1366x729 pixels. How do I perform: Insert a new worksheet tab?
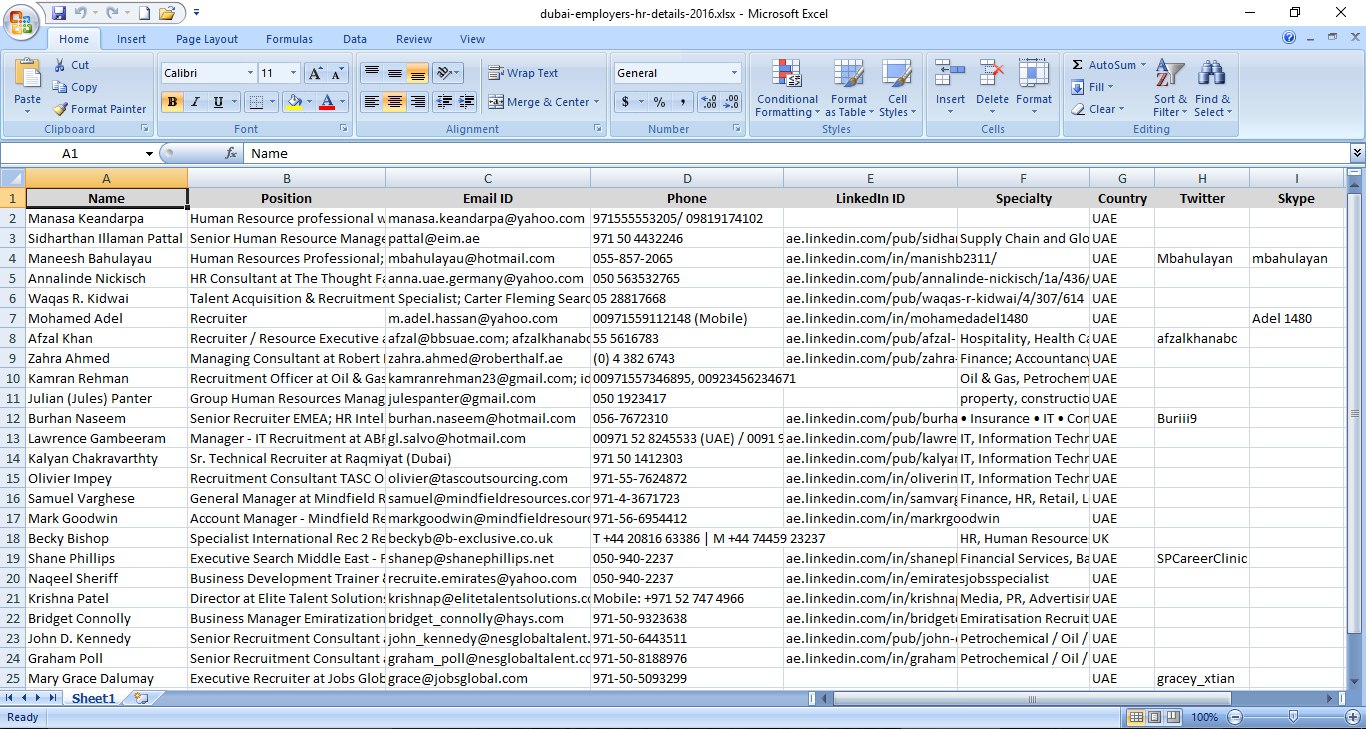pyautogui.click(x=141, y=698)
